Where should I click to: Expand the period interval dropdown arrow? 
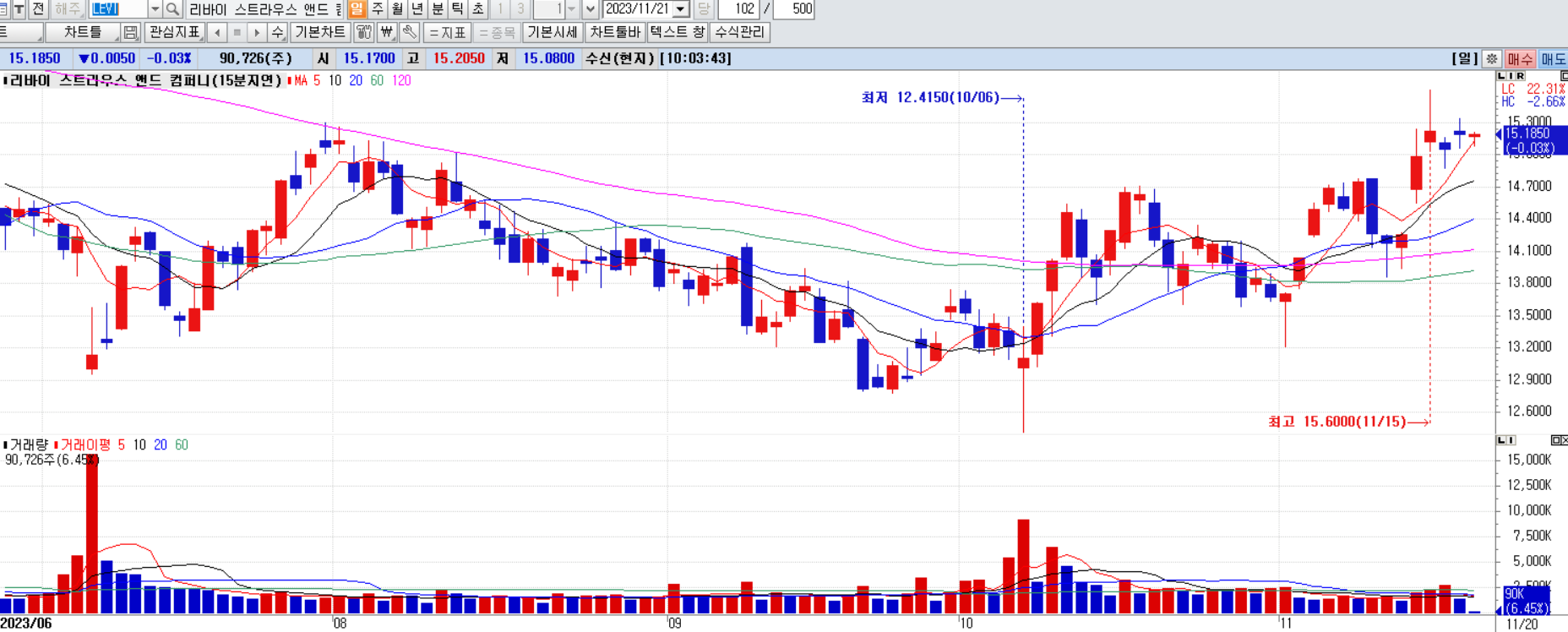pos(591,9)
